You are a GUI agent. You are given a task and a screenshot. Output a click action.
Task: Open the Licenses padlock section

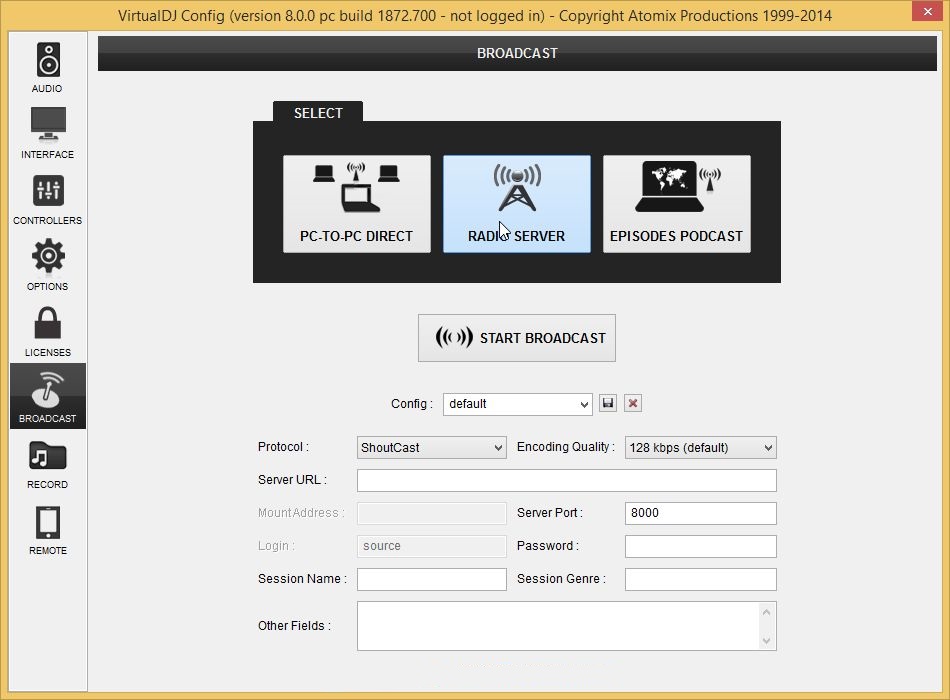tap(47, 331)
